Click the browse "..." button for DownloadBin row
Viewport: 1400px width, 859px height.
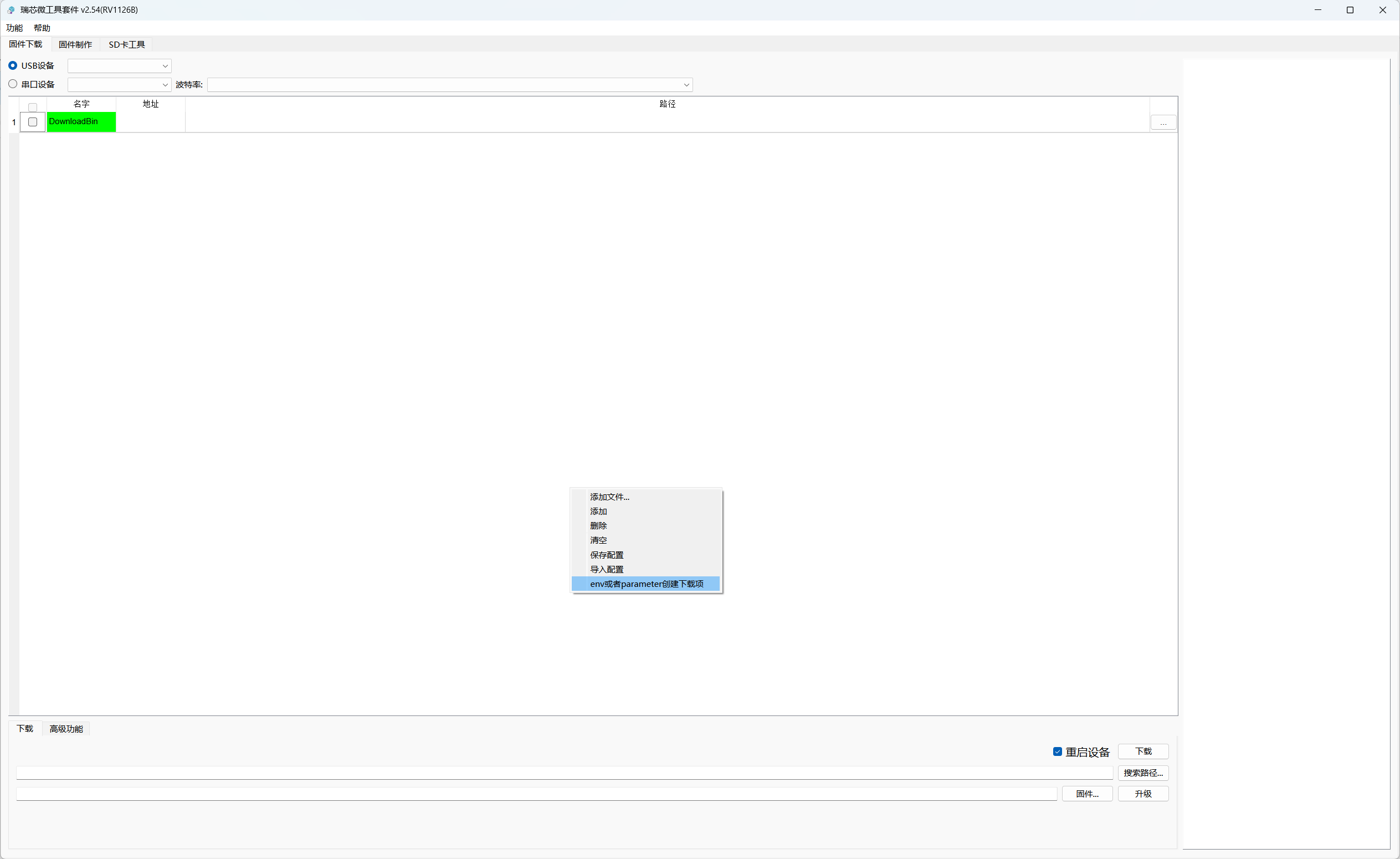click(1163, 122)
